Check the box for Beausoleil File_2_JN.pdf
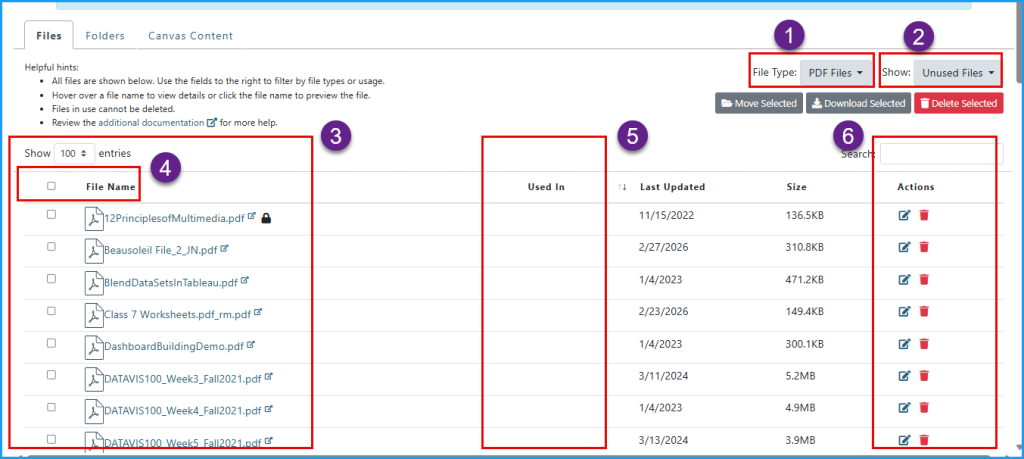This screenshot has height=459, width=1024. [51, 247]
